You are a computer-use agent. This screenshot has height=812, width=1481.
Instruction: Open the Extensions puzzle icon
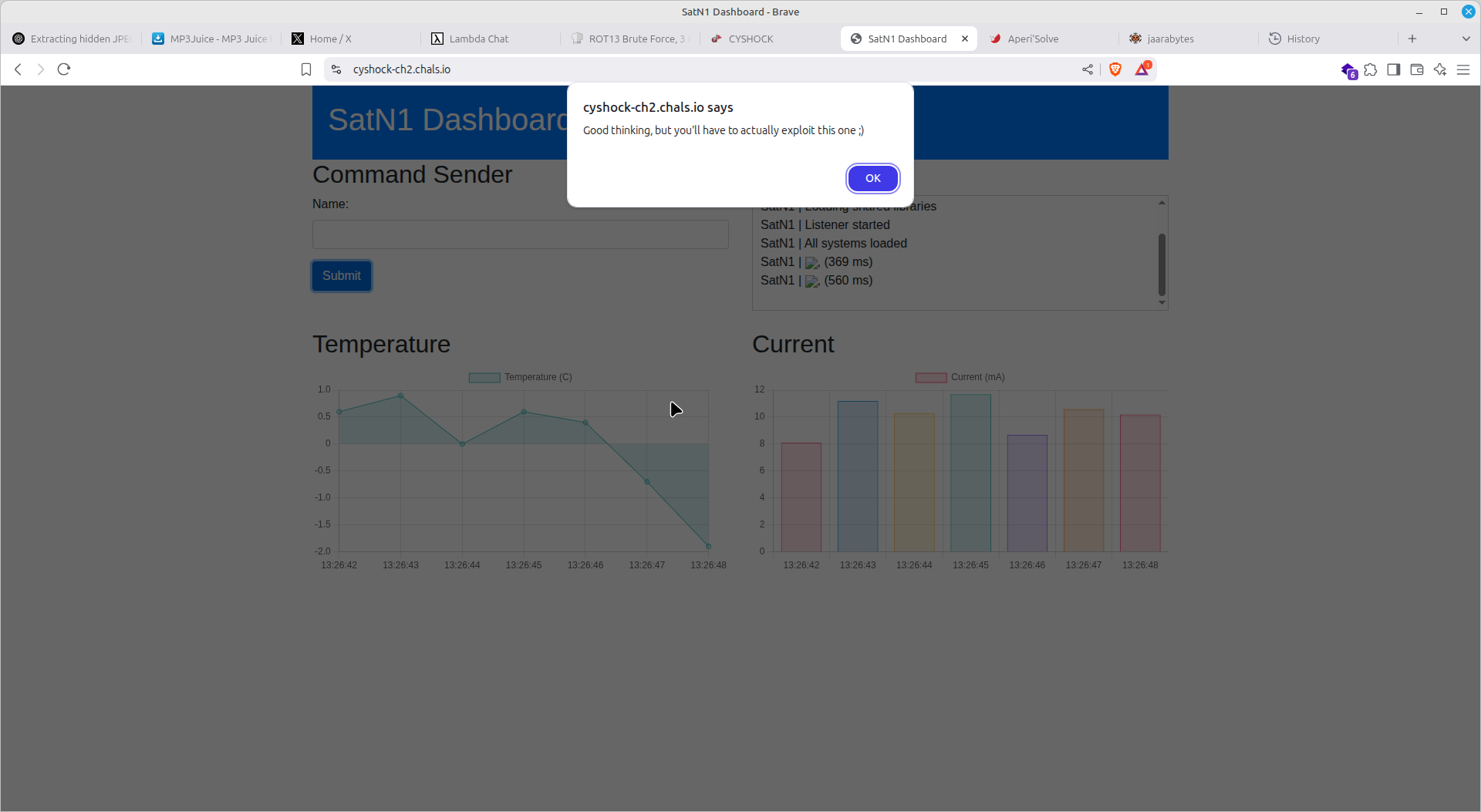(x=1371, y=69)
